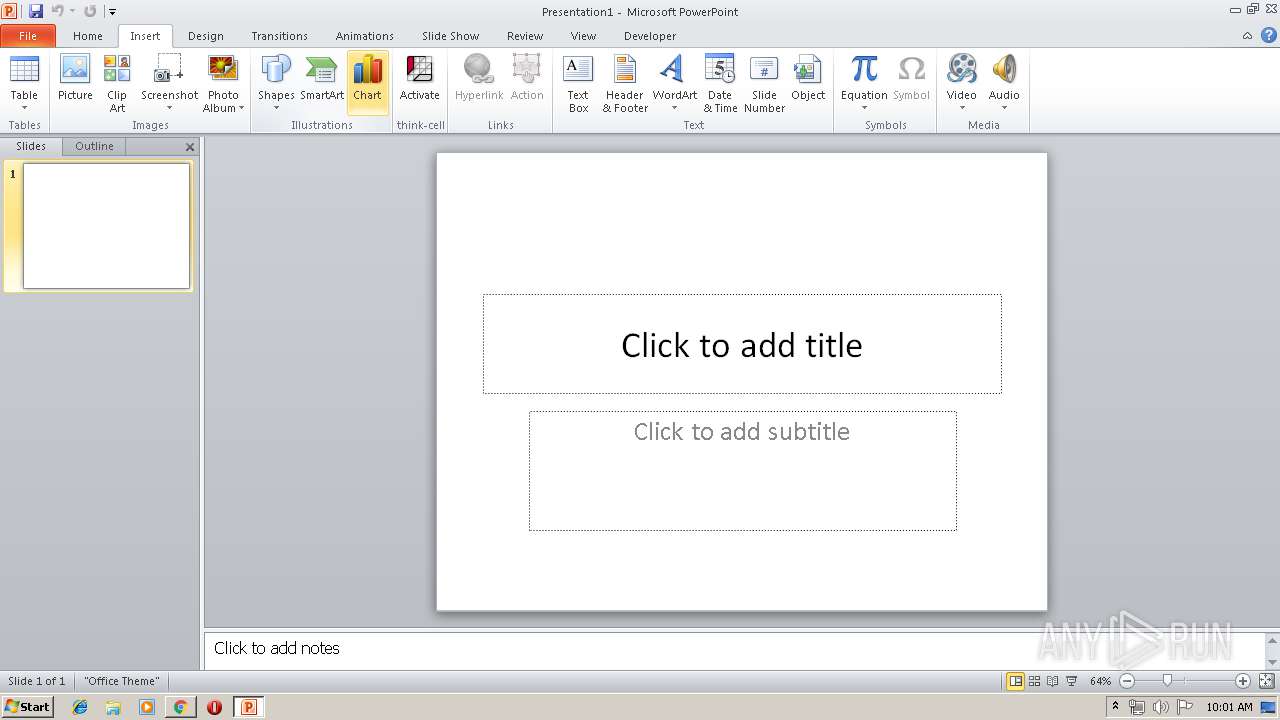Viewport: 1280px width, 720px height.
Task: Insert a Text Box
Action: pos(578,82)
